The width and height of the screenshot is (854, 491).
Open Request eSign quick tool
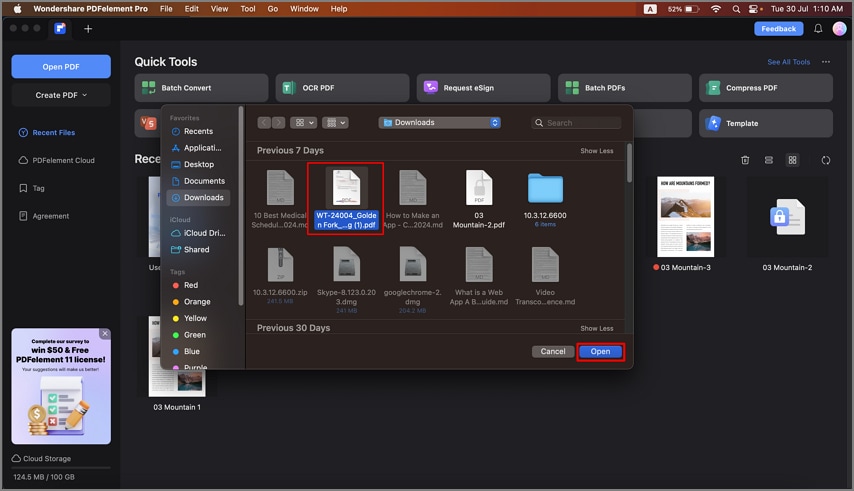(483, 88)
